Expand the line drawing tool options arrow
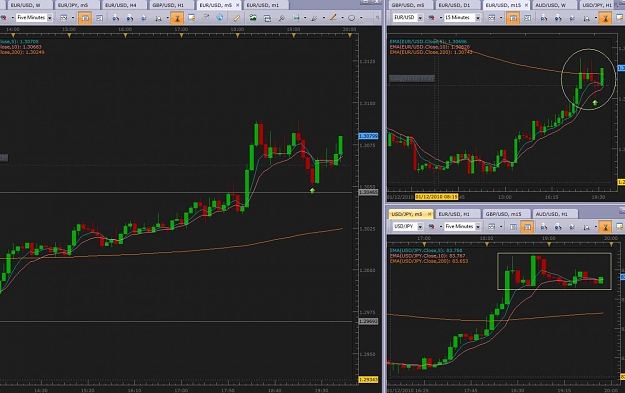The height and width of the screenshot is (393, 625). [x=342, y=18]
